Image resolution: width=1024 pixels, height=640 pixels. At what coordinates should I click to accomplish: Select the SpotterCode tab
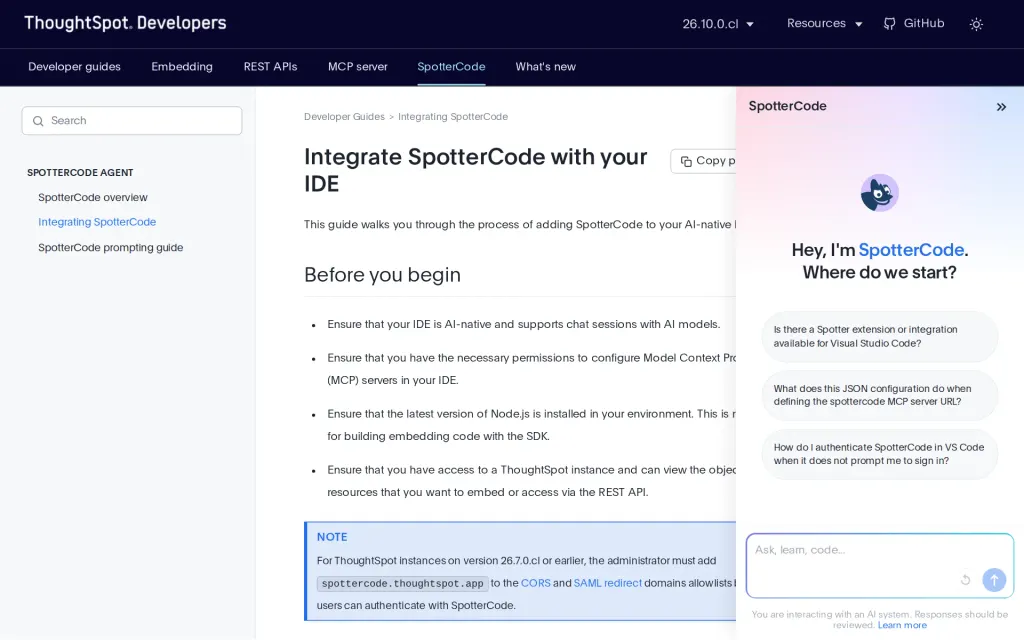(451, 67)
